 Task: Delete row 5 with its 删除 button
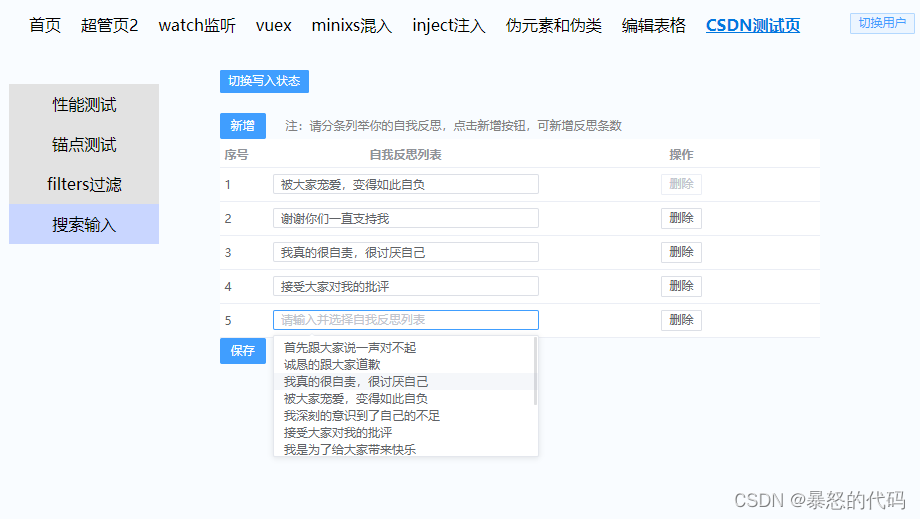(x=681, y=320)
